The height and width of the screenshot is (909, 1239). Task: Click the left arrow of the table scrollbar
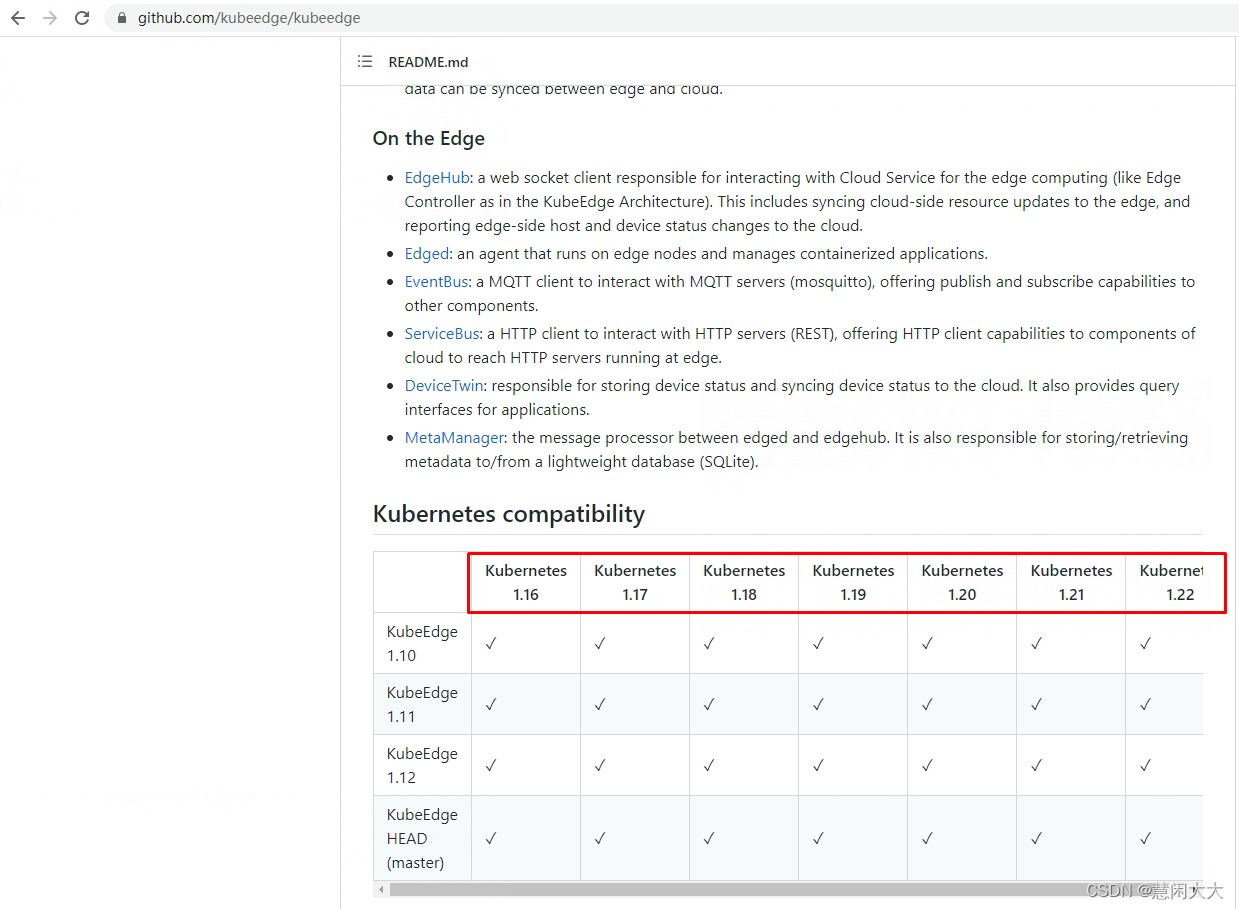coord(380,889)
